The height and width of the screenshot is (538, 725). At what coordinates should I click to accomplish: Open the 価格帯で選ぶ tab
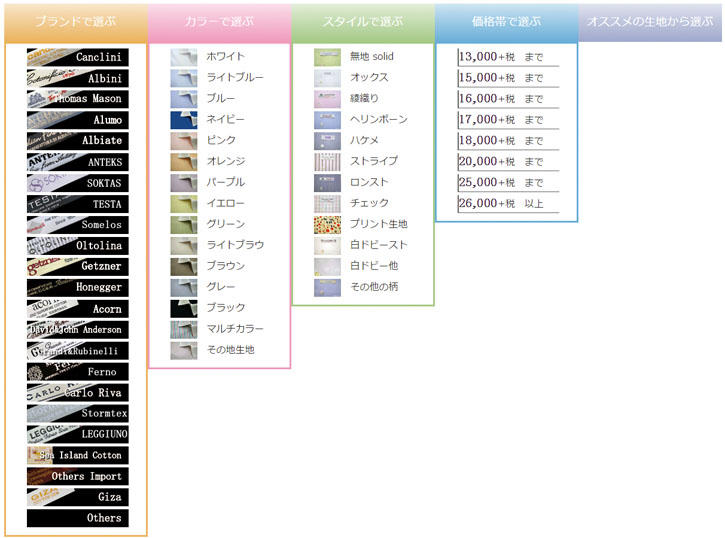[506, 21]
